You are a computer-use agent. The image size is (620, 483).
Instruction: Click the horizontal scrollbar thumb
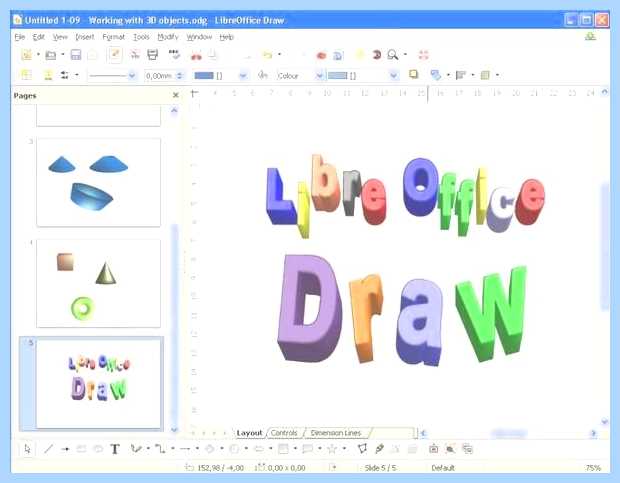click(509, 434)
